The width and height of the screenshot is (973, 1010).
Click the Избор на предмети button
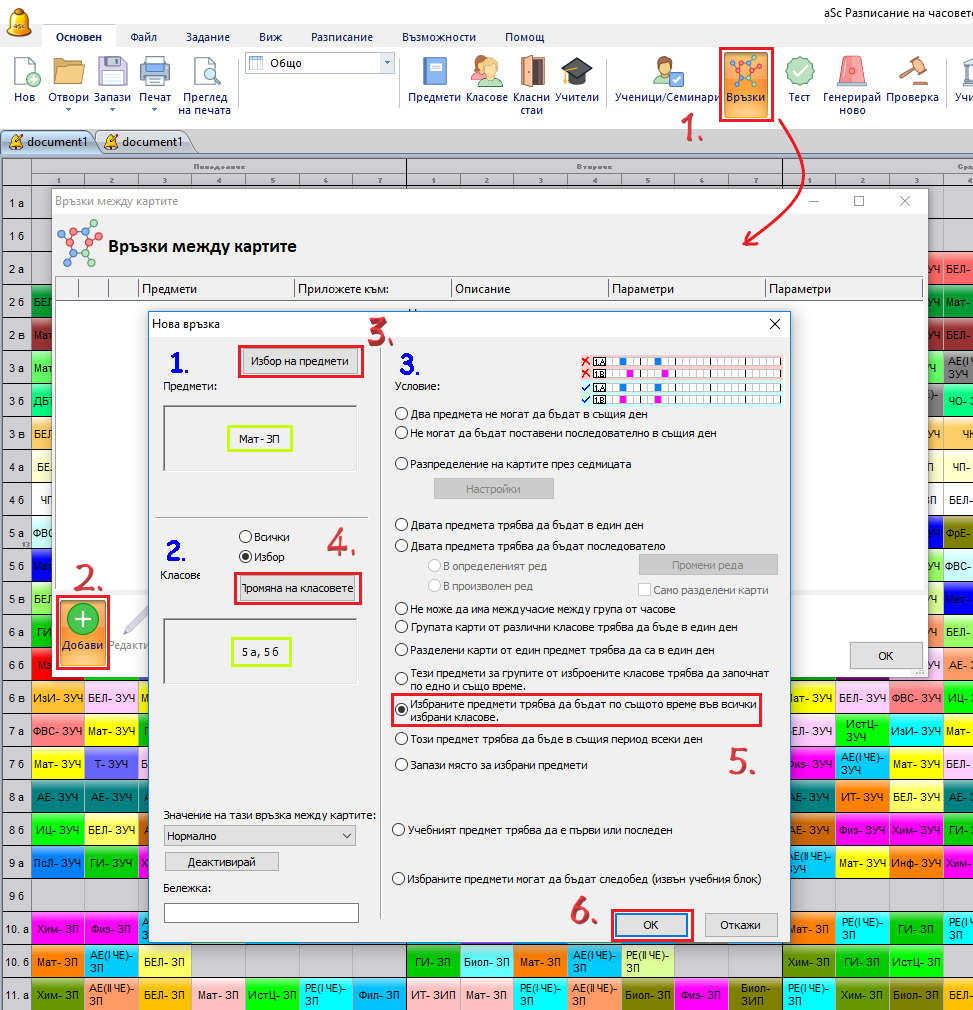[300, 361]
